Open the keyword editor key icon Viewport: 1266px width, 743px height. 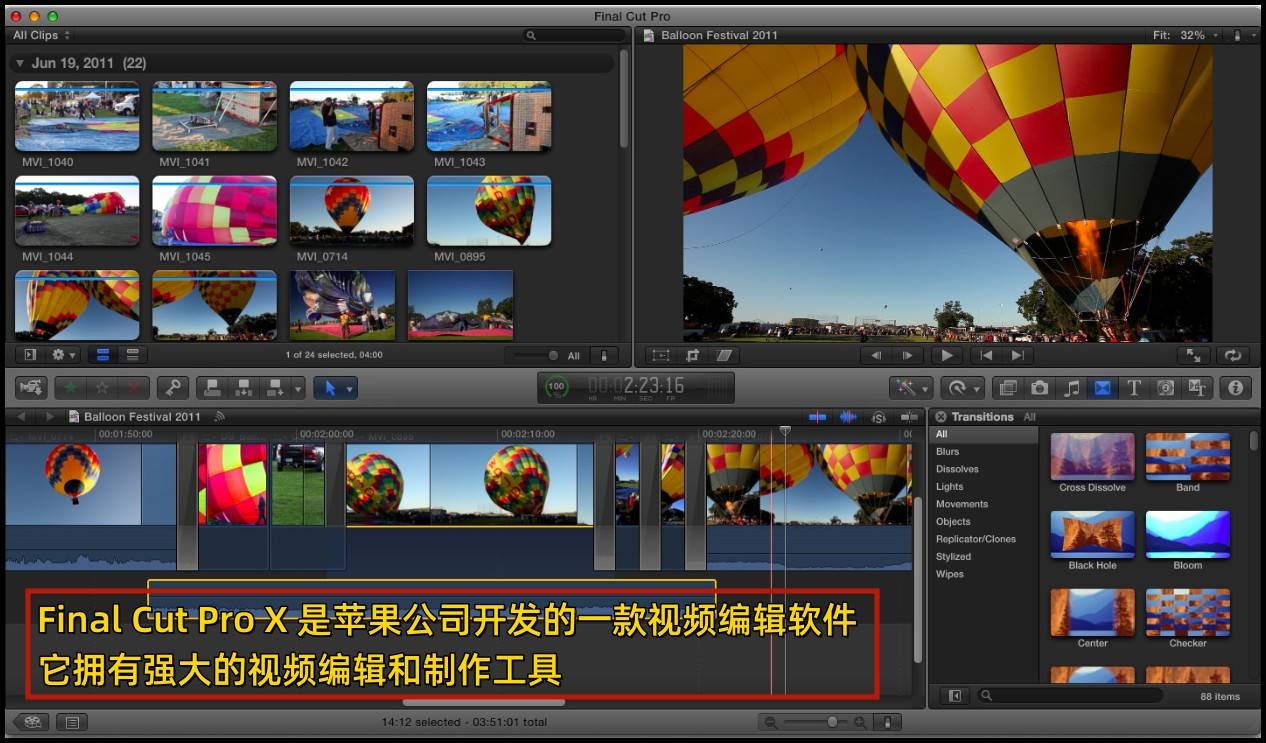(x=173, y=387)
